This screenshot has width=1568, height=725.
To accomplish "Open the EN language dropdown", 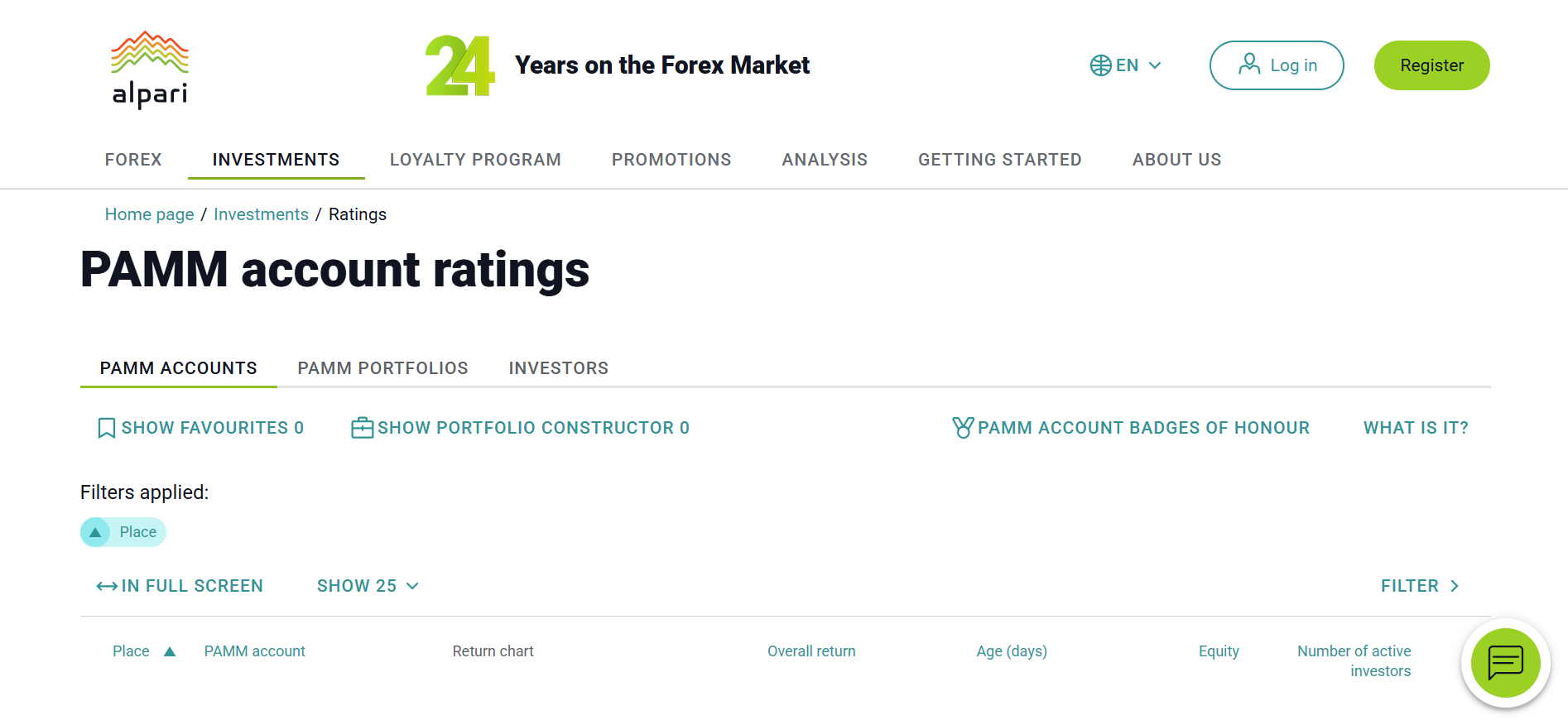I will [x=1134, y=65].
